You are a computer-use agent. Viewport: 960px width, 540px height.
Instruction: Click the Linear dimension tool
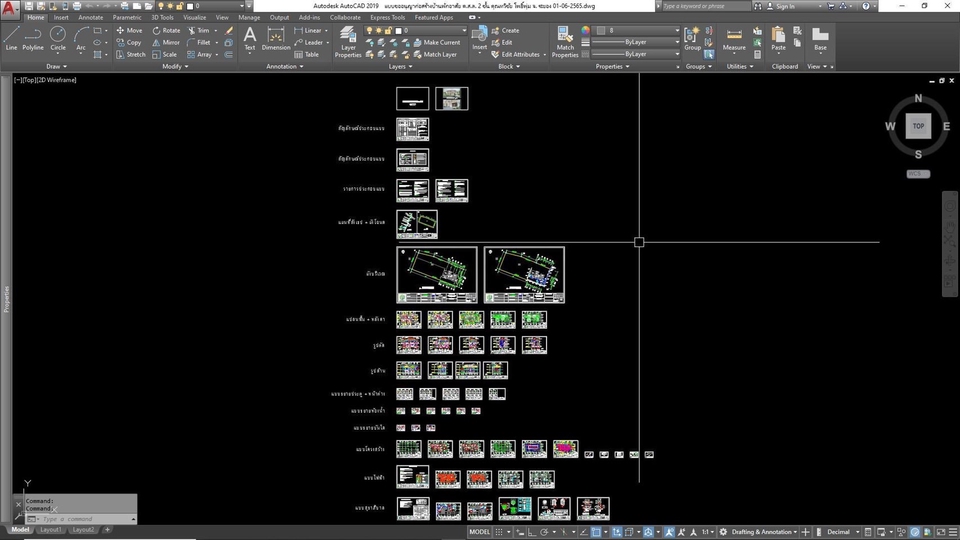pos(307,30)
